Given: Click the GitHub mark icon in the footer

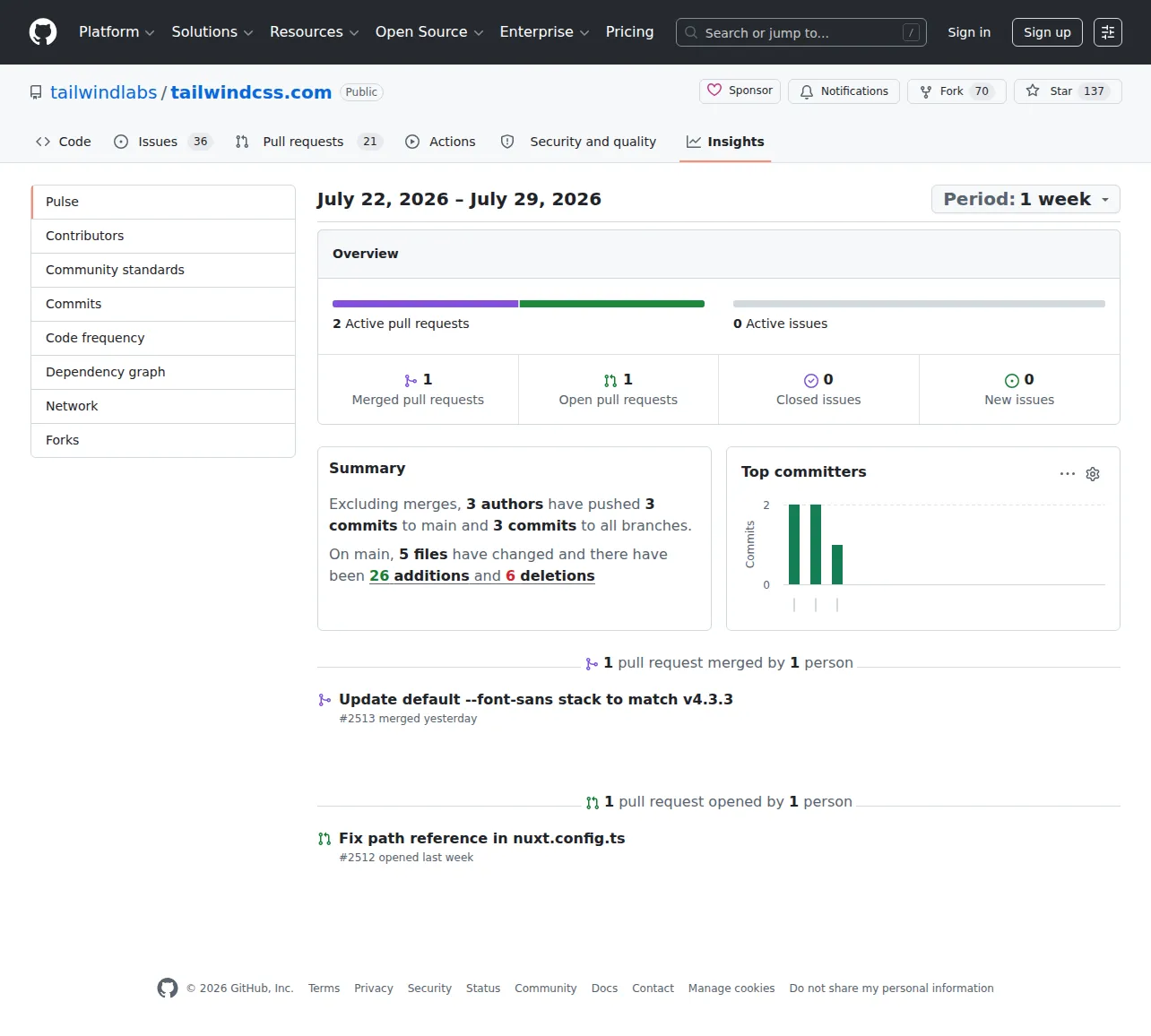Looking at the screenshot, I should click(168, 988).
